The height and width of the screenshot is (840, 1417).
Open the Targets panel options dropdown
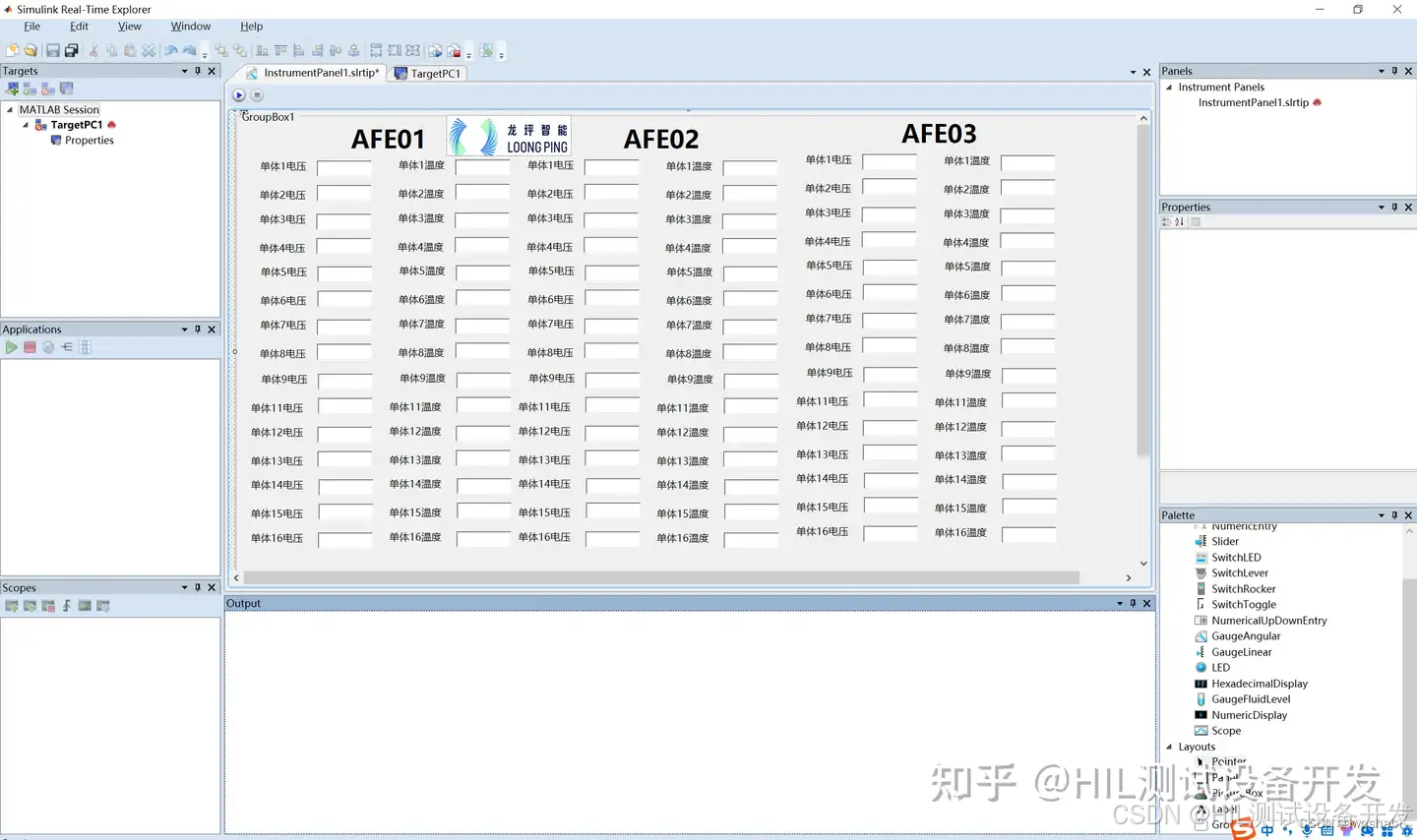(x=183, y=70)
